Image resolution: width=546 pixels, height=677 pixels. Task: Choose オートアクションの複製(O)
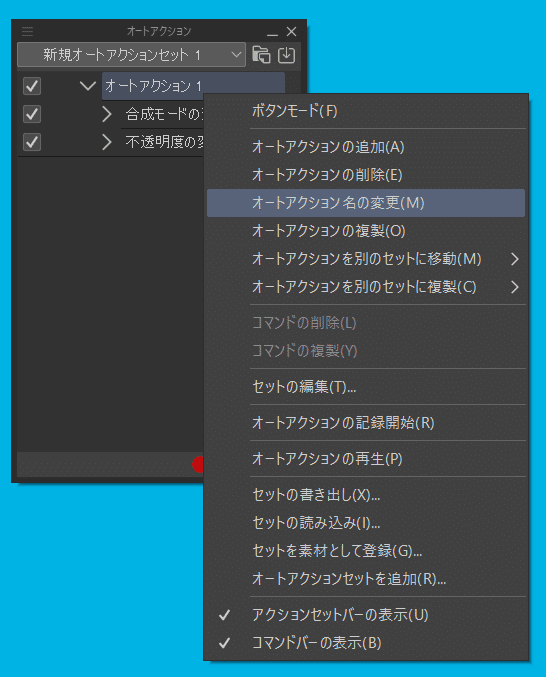(x=366, y=231)
